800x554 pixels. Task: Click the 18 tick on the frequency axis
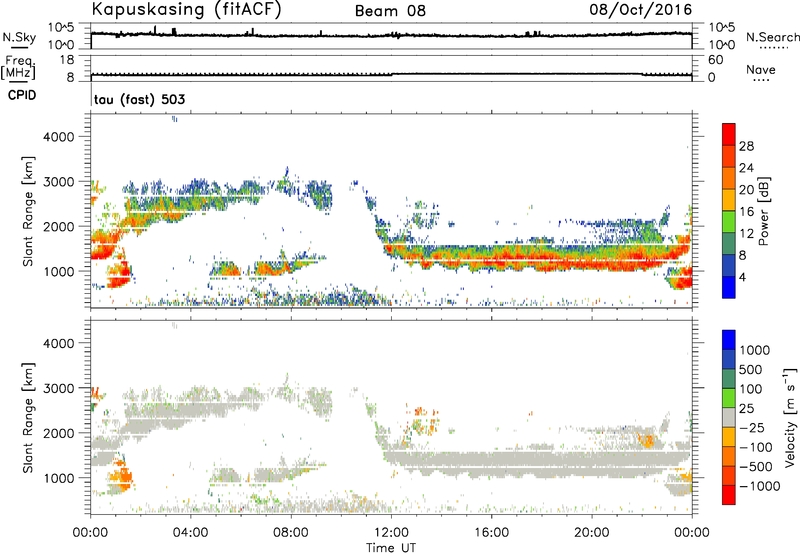tap(67, 60)
